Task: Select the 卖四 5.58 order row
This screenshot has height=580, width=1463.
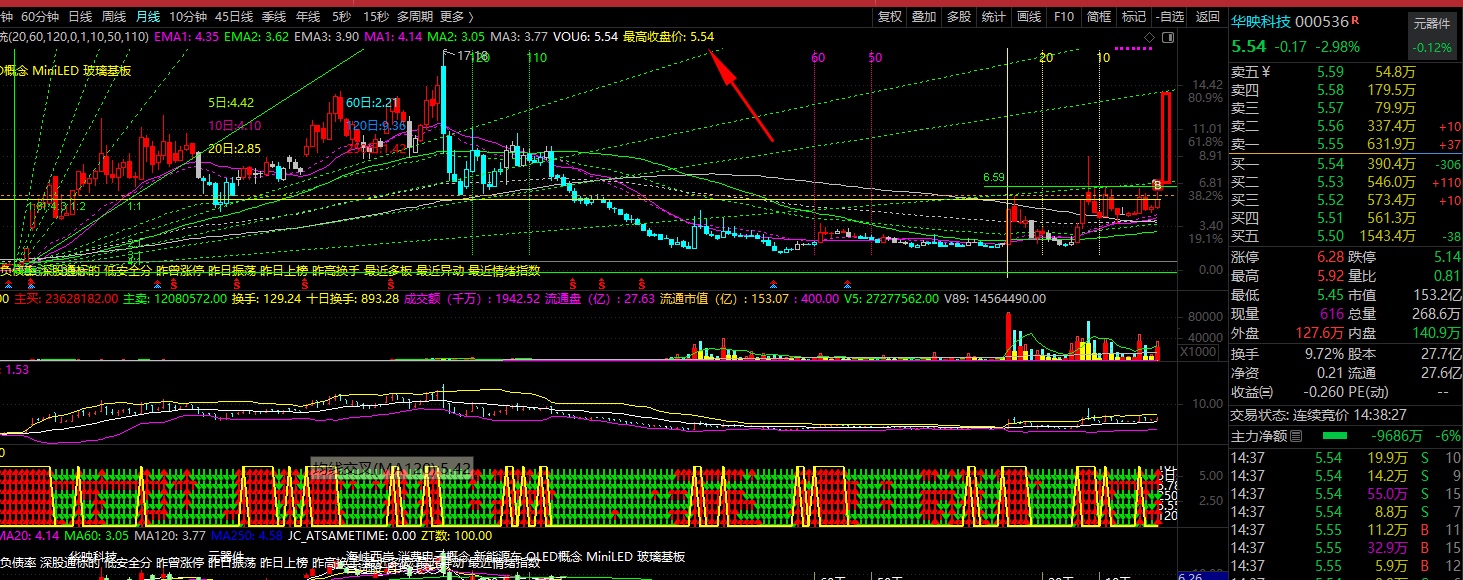Action: [1344, 90]
